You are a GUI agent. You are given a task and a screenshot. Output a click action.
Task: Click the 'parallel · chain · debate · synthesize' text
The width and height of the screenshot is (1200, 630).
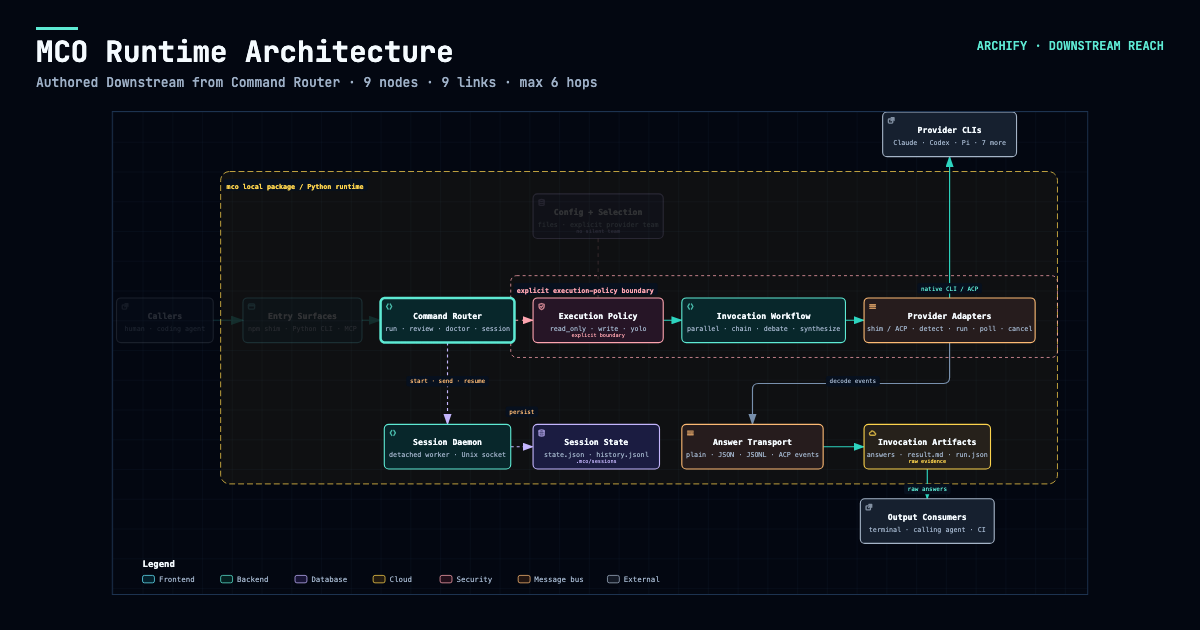click(764, 328)
